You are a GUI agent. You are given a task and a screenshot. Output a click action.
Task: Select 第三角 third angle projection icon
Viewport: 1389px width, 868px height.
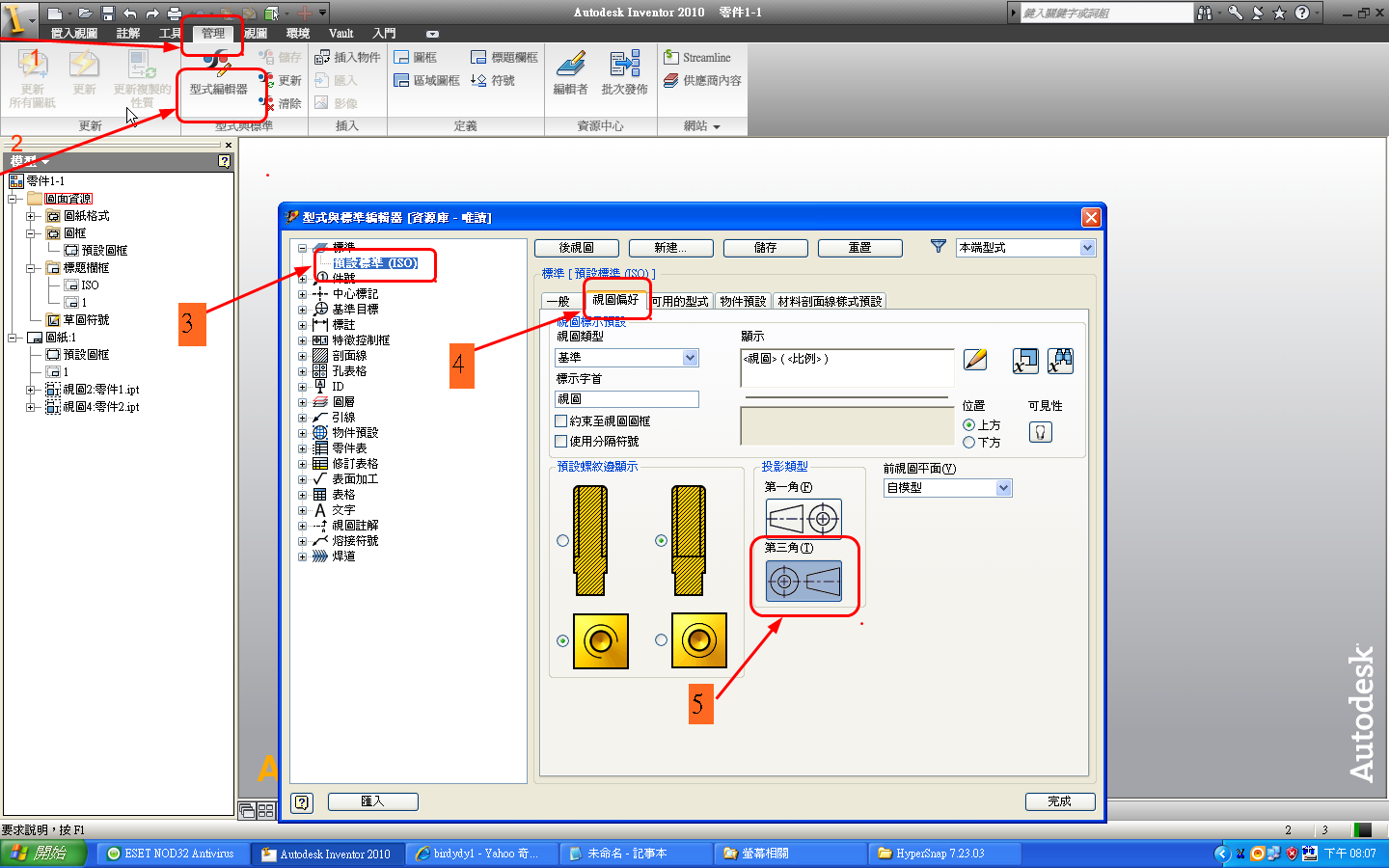(803, 582)
